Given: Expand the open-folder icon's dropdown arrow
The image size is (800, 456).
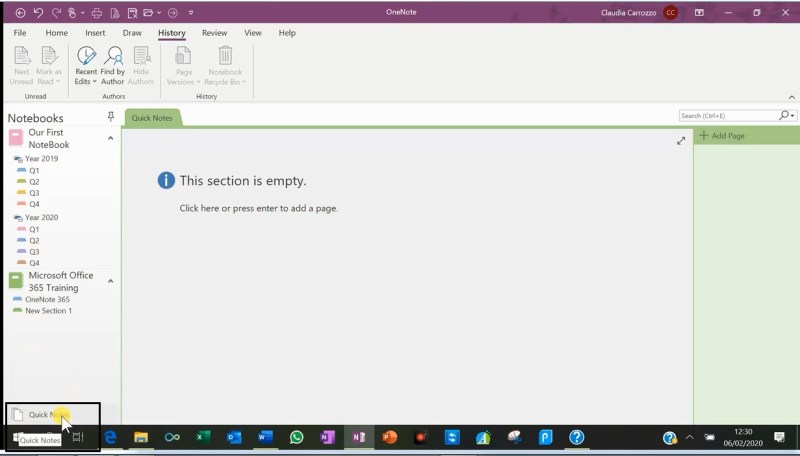Looking at the screenshot, I should (159, 13).
